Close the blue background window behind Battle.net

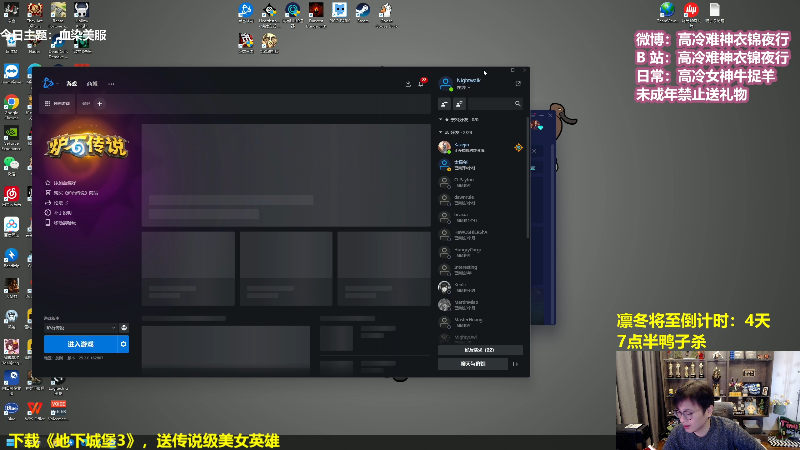coord(550,115)
